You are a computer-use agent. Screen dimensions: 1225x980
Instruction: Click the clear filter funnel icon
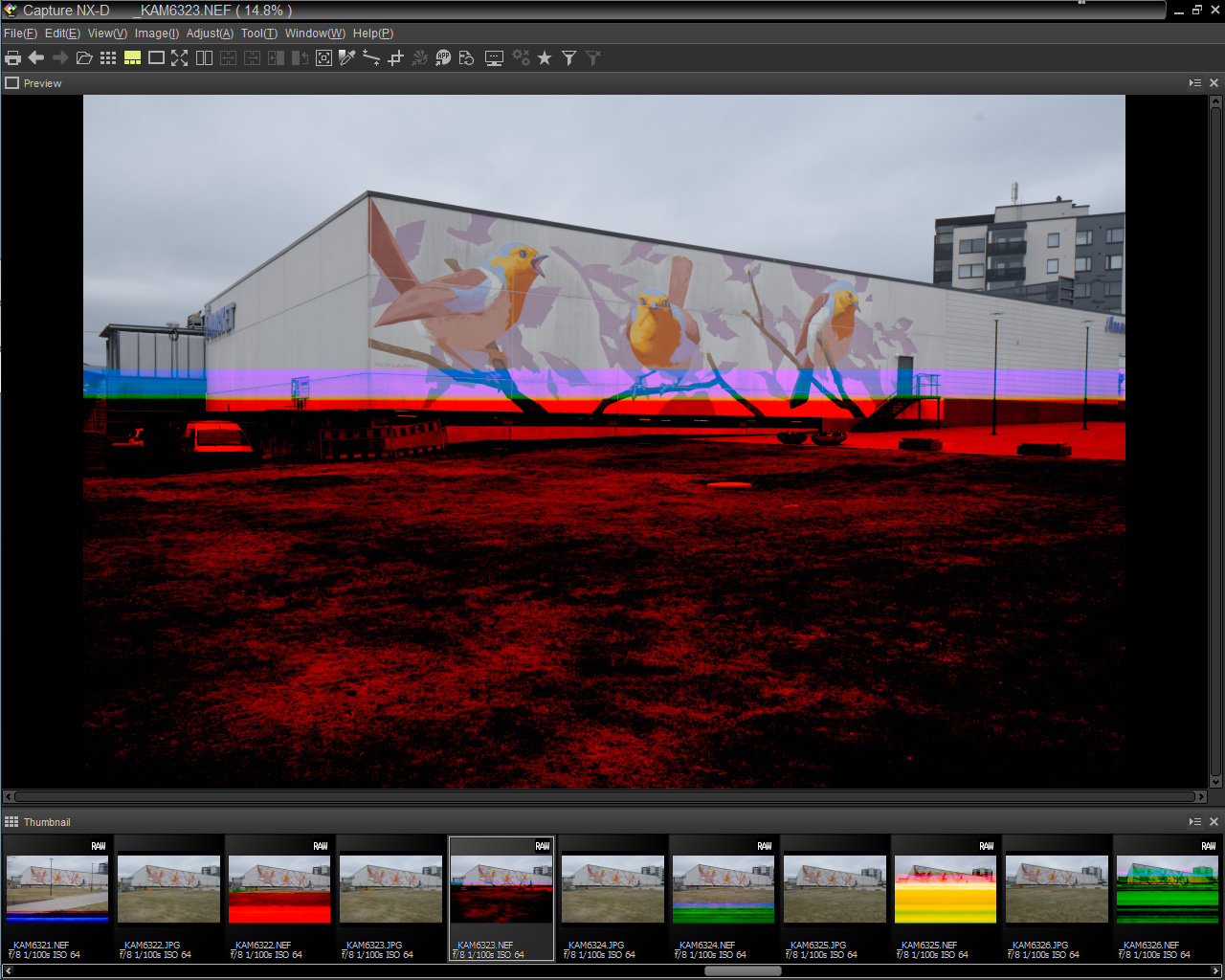(x=592, y=58)
